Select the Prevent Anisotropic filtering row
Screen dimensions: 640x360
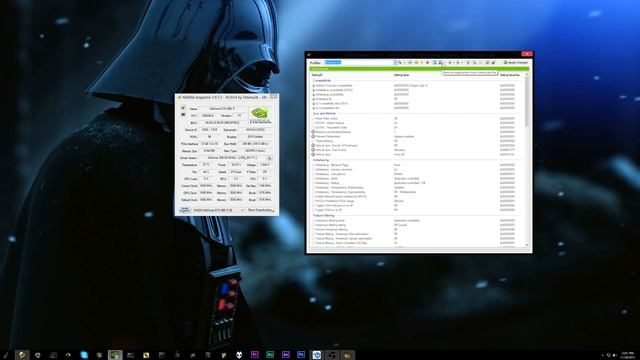coord(417,229)
